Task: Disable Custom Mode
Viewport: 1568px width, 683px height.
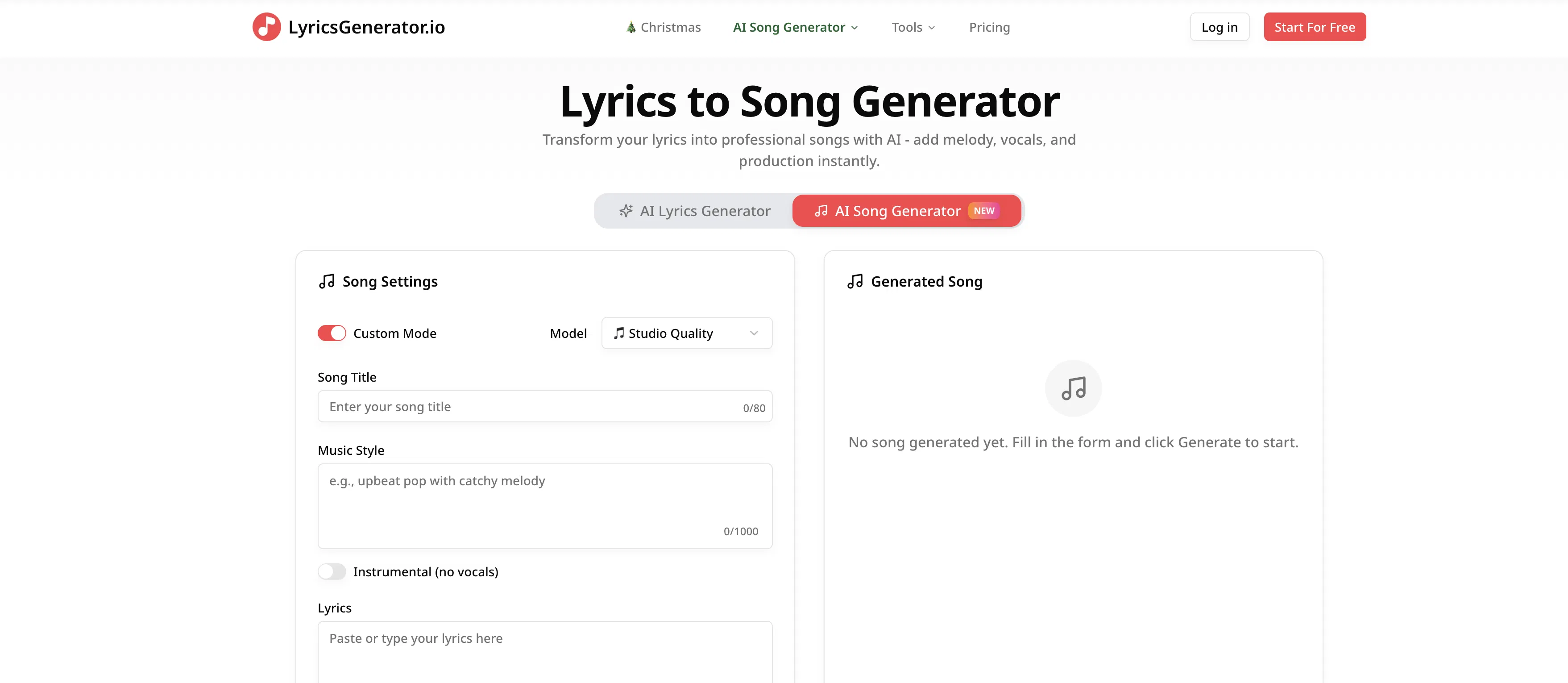Action: point(332,333)
